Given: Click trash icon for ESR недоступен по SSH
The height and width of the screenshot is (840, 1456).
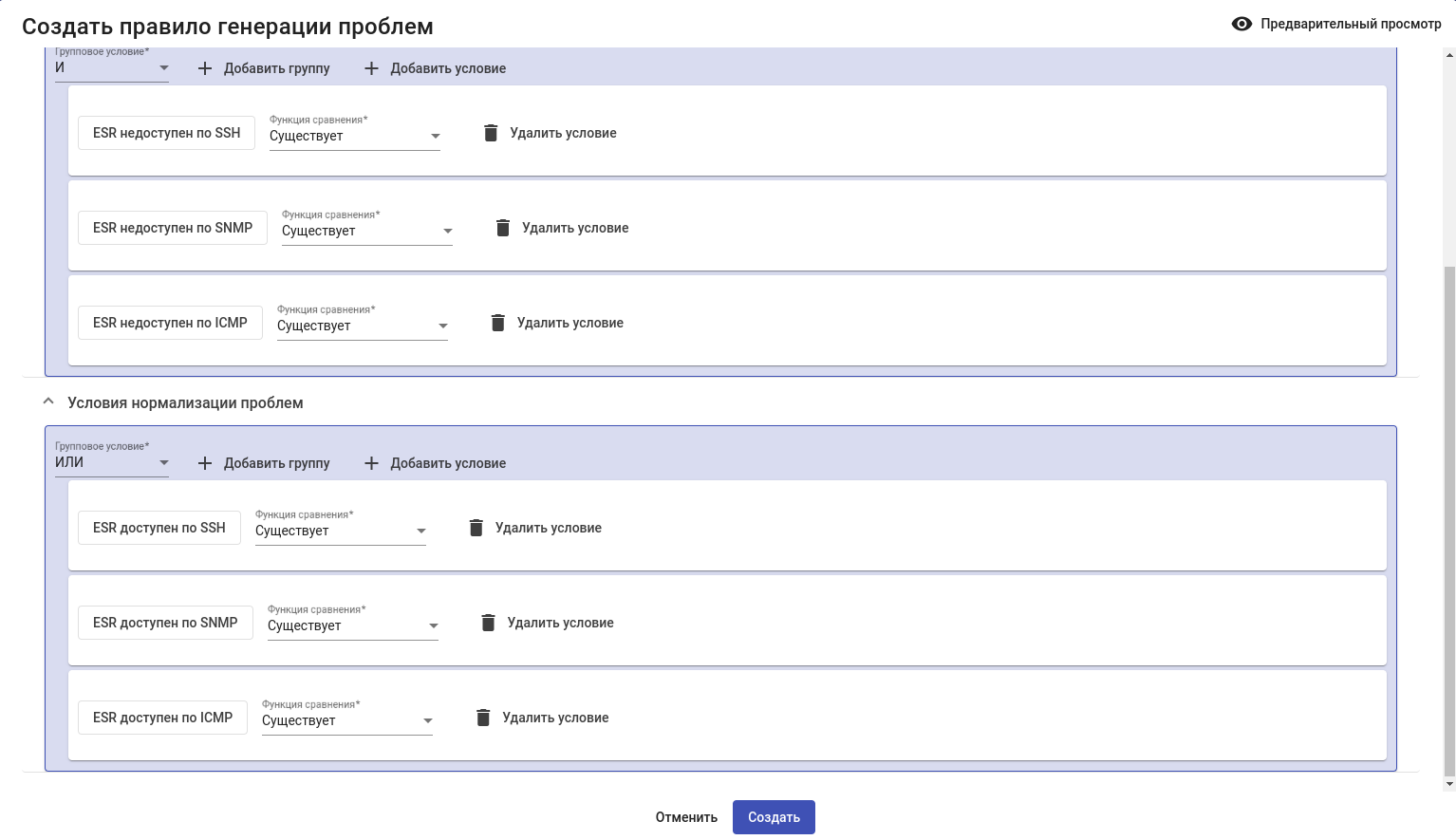Looking at the screenshot, I should coord(491,133).
